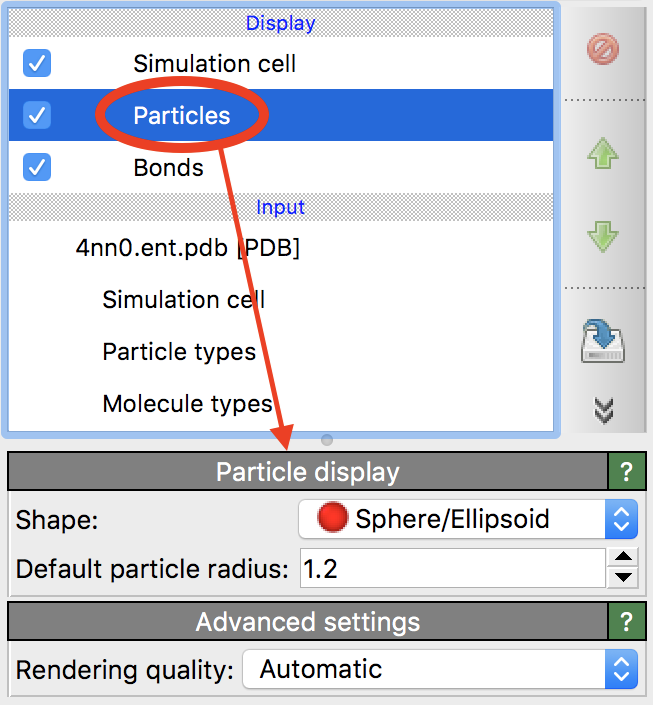Expand more actions double-chevron icon

[603, 409]
